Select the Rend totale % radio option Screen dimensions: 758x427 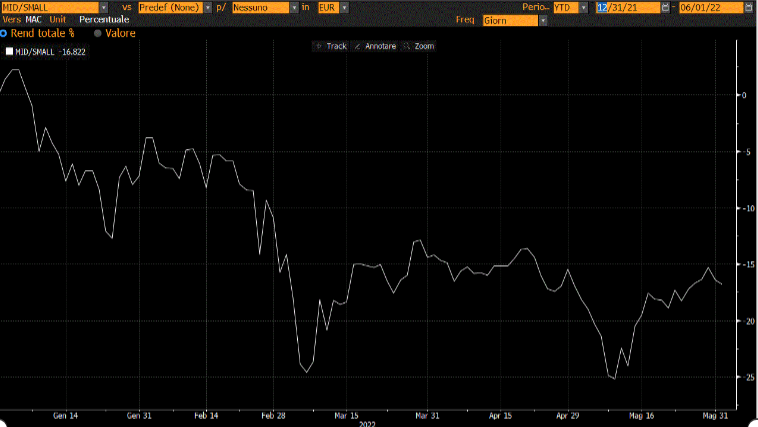(x=4, y=33)
